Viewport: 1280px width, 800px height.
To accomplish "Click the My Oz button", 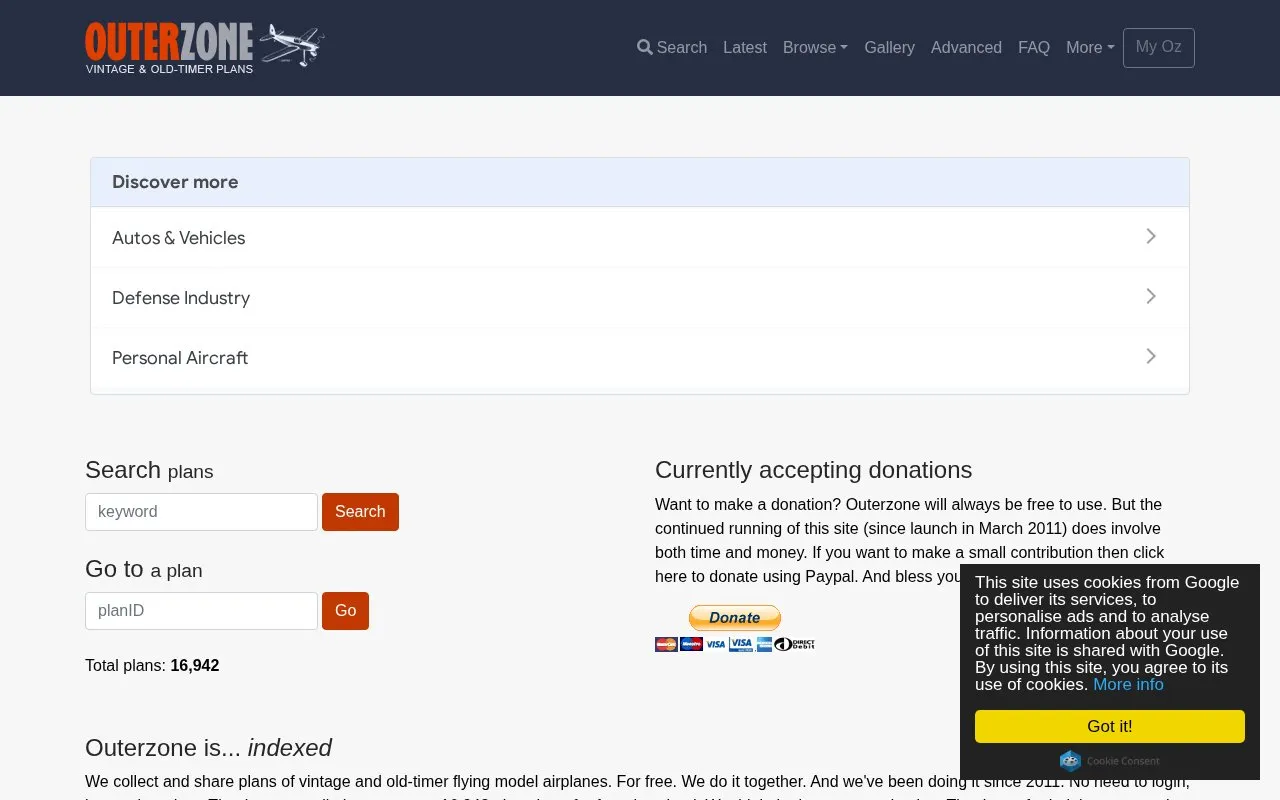I will click(1159, 48).
